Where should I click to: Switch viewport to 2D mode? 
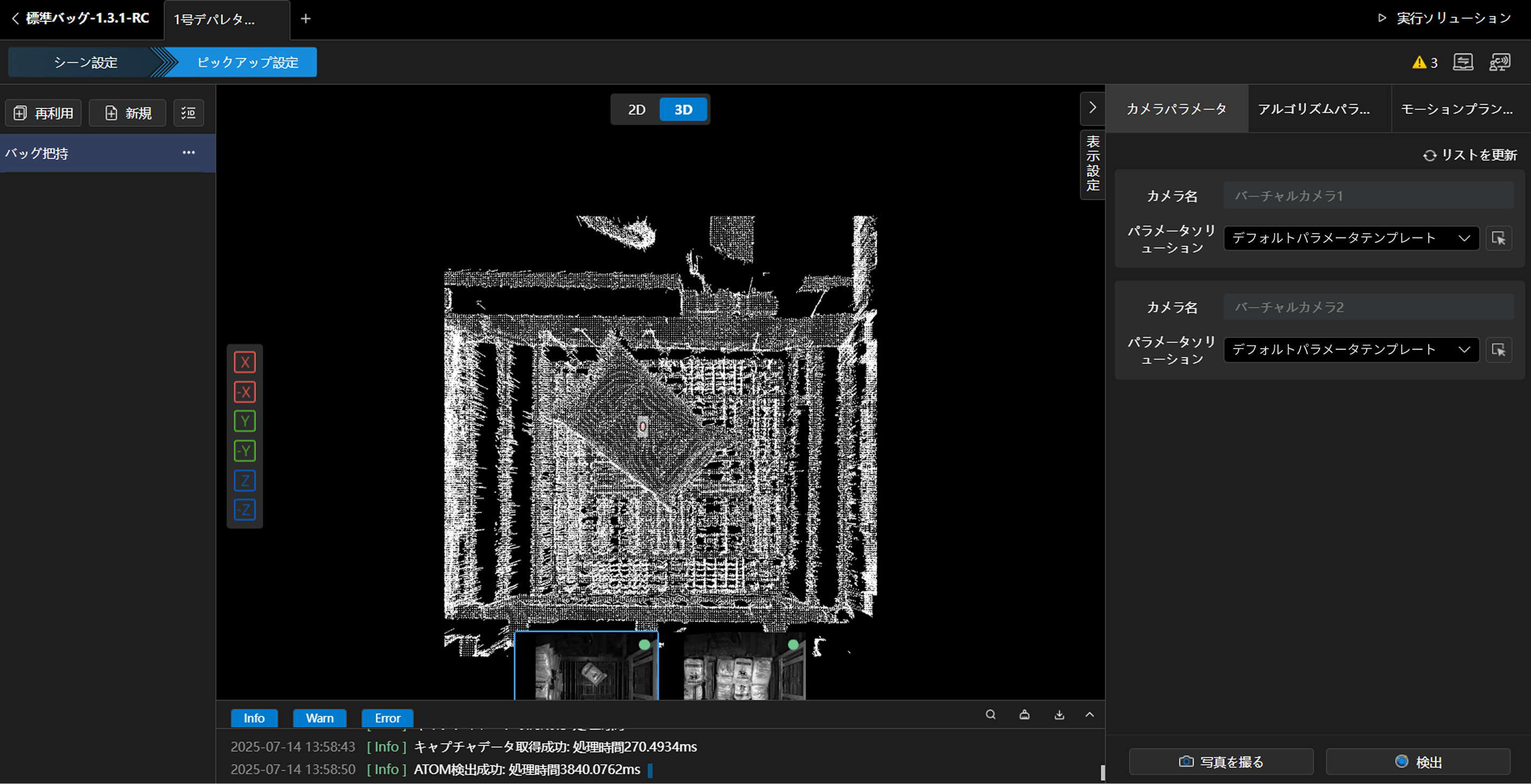(x=636, y=110)
